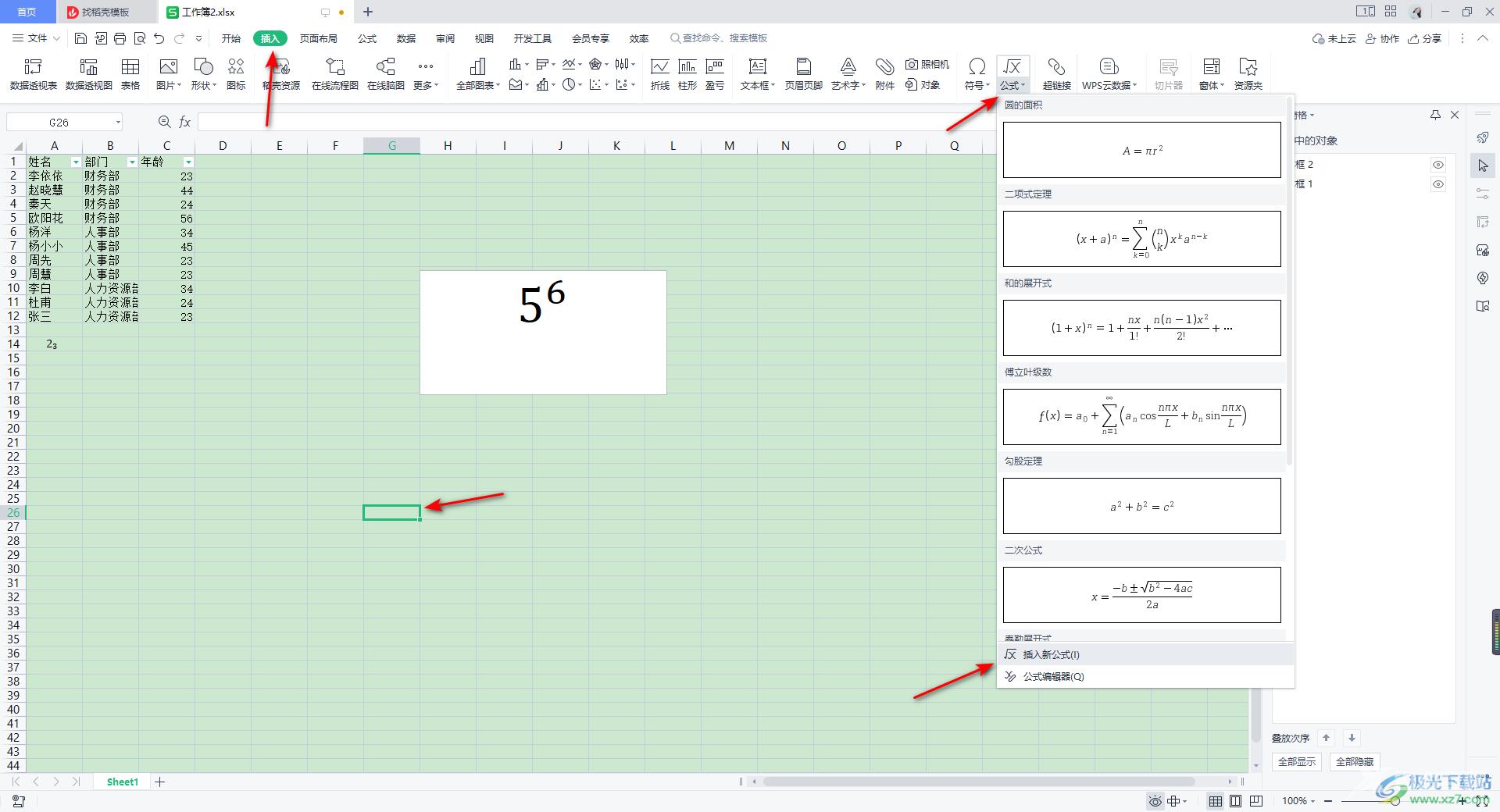The width and height of the screenshot is (1500, 812).
Task: Open the filter dropdown for 部门 column
Action: pos(132,162)
